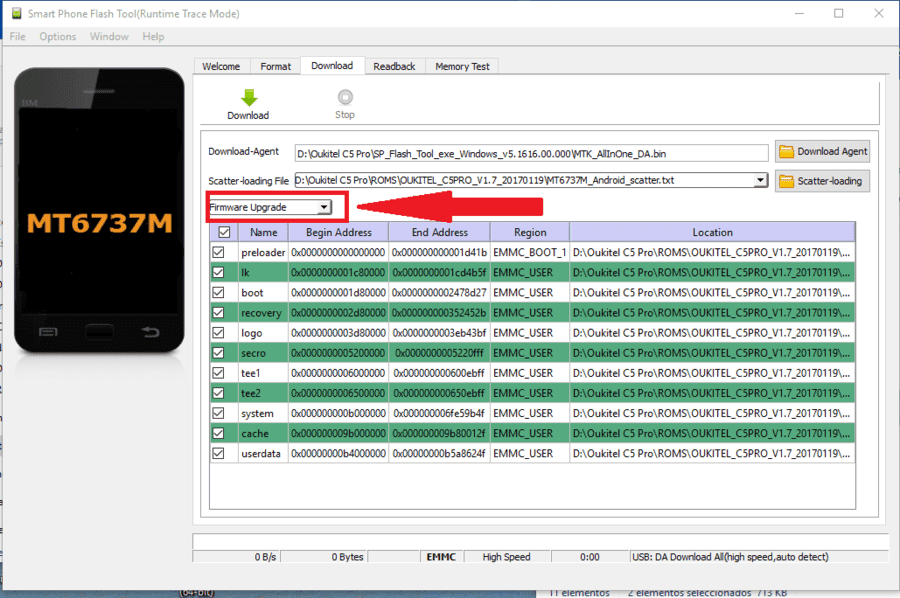The image size is (900, 598).
Task: Click the Smart Phone Flash Tool title icon
Action: [x=17, y=13]
